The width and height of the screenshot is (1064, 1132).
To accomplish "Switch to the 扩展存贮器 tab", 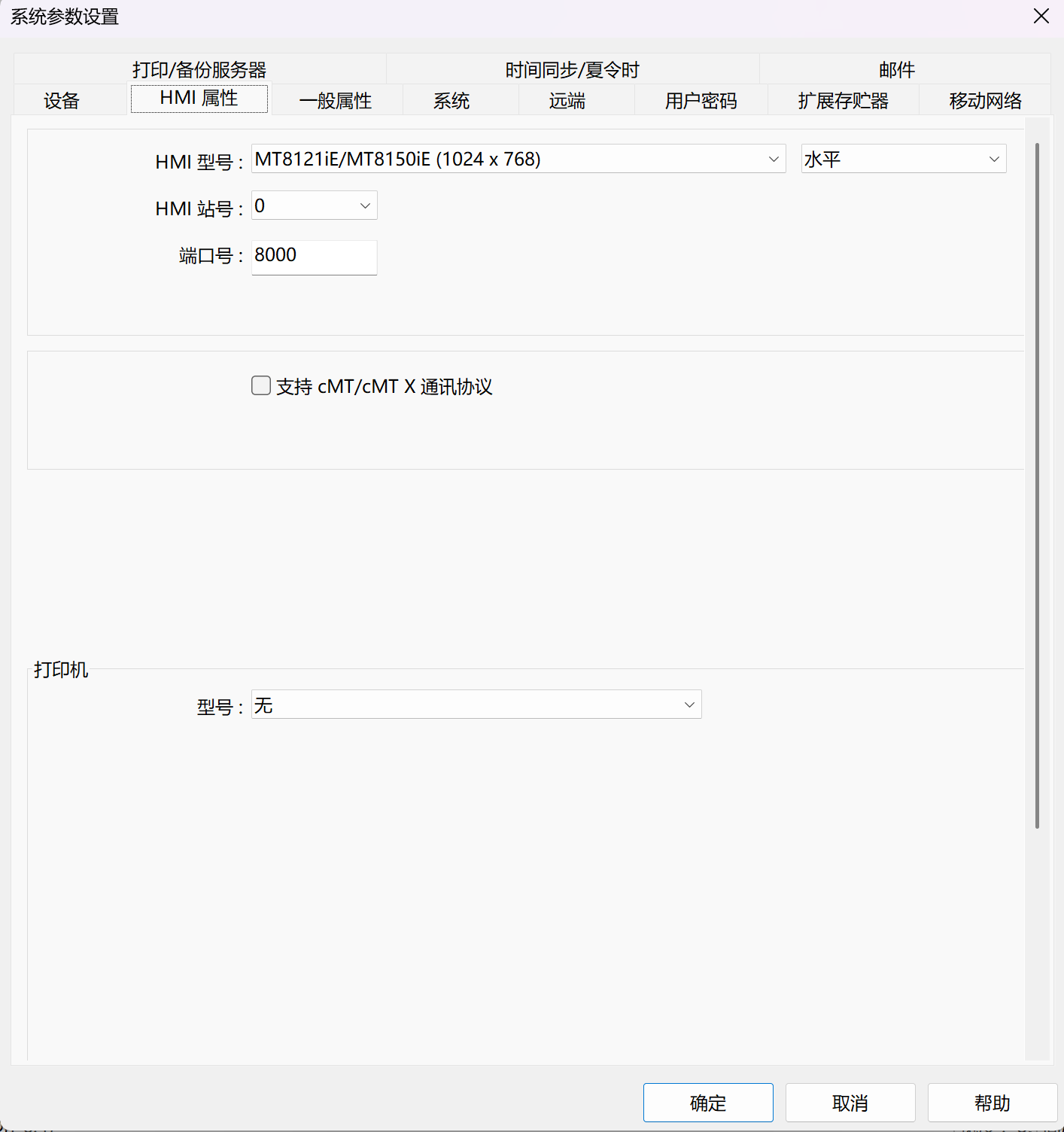I will pyautogui.click(x=843, y=100).
